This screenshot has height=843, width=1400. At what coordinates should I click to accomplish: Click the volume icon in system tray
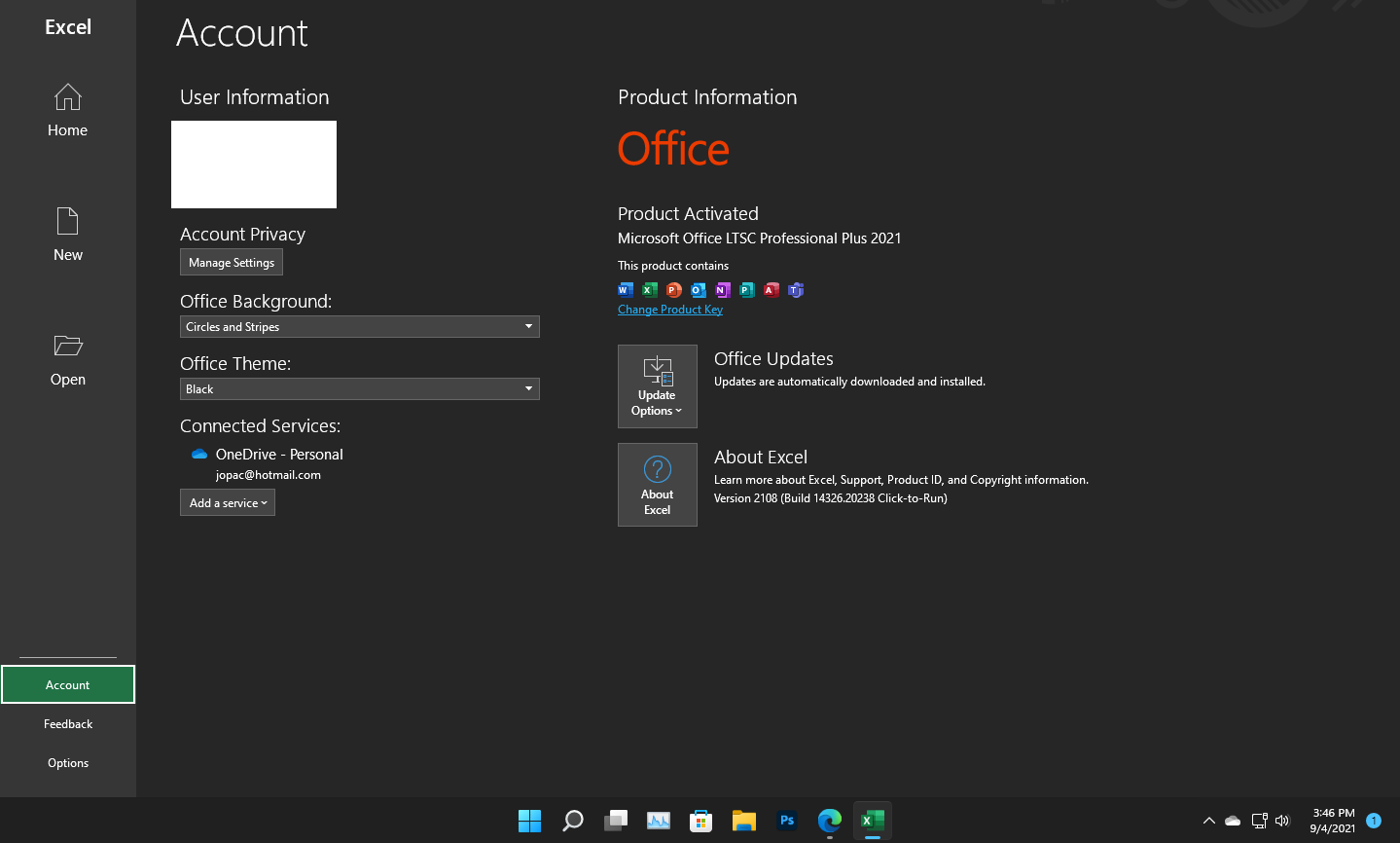pyautogui.click(x=1282, y=821)
